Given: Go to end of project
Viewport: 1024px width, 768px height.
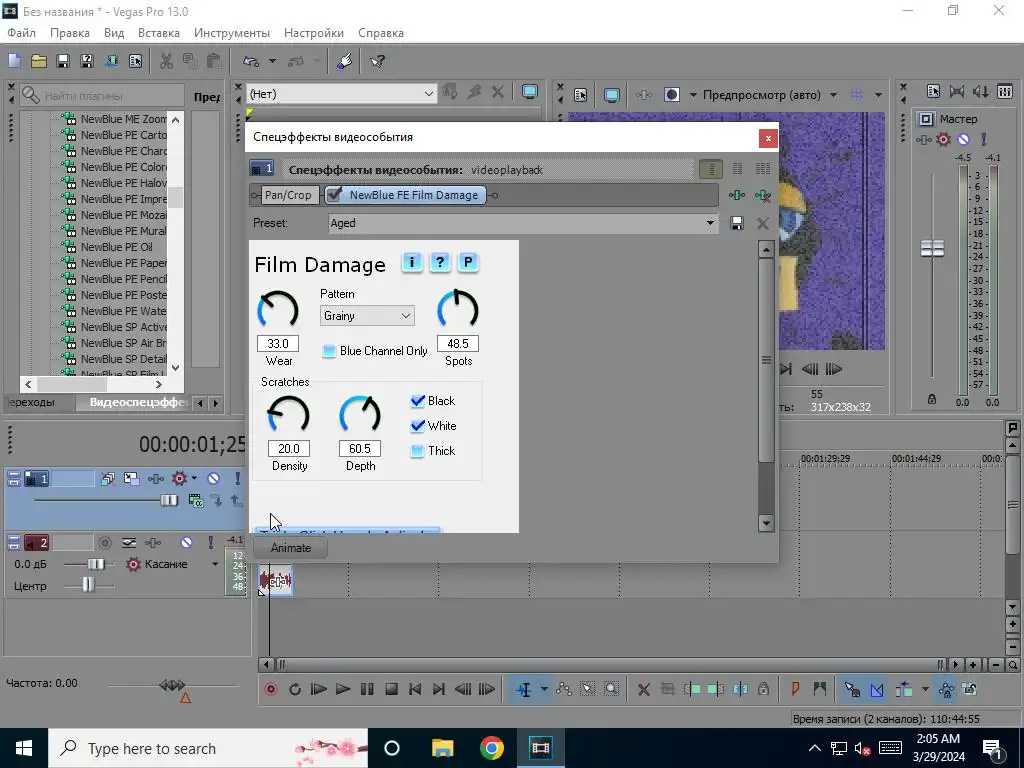Looking at the screenshot, I should (439, 689).
